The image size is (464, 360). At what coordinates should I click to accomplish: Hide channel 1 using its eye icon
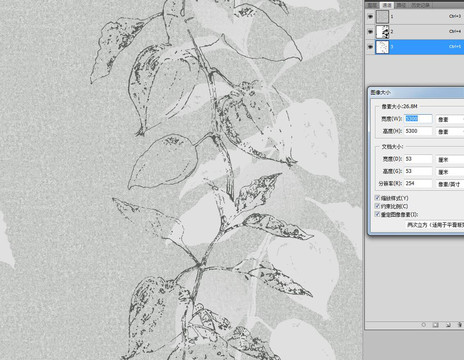coord(370,16)
